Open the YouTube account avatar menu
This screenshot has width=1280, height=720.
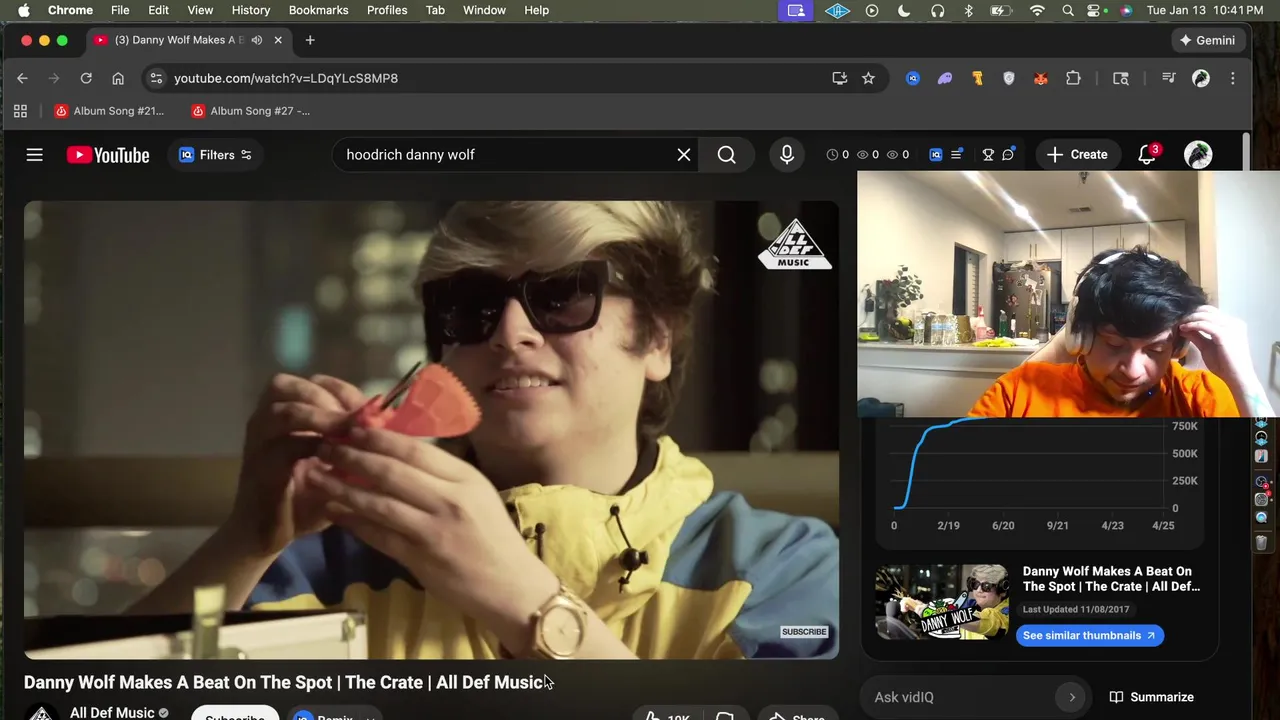(1198, 155)
